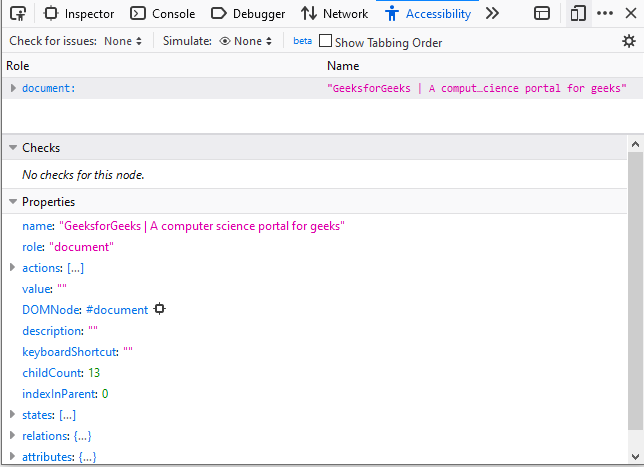Click the beta link label
644x467 pixels.
point(303,41)
